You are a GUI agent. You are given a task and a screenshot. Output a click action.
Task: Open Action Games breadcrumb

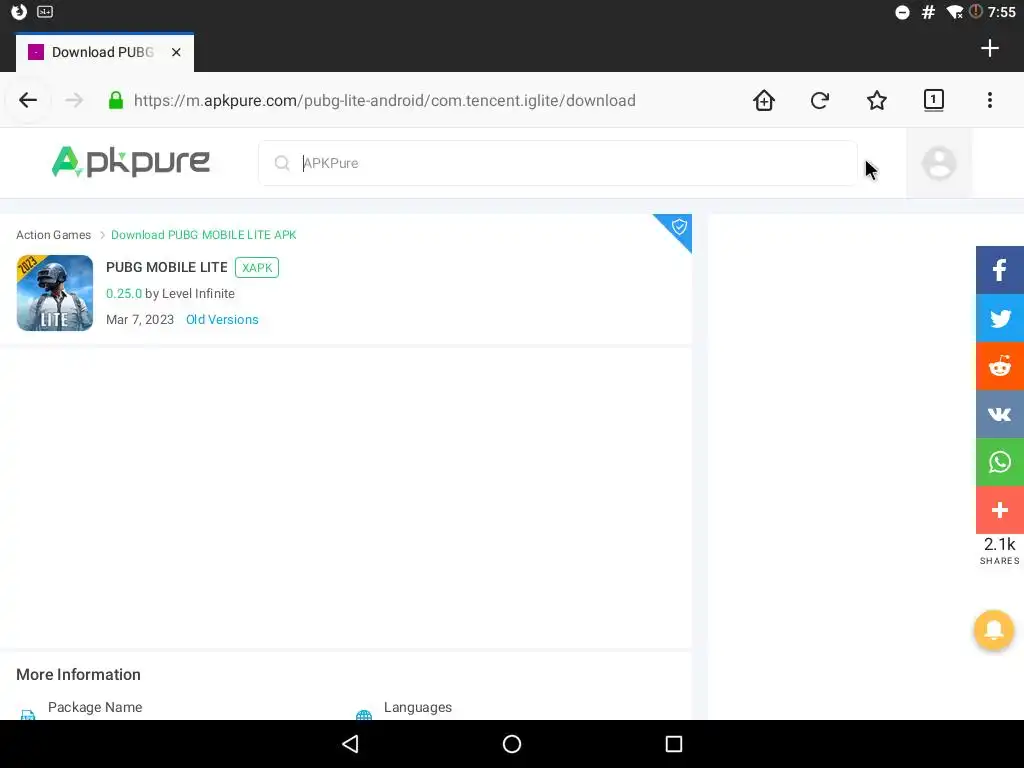coord(54,234)
